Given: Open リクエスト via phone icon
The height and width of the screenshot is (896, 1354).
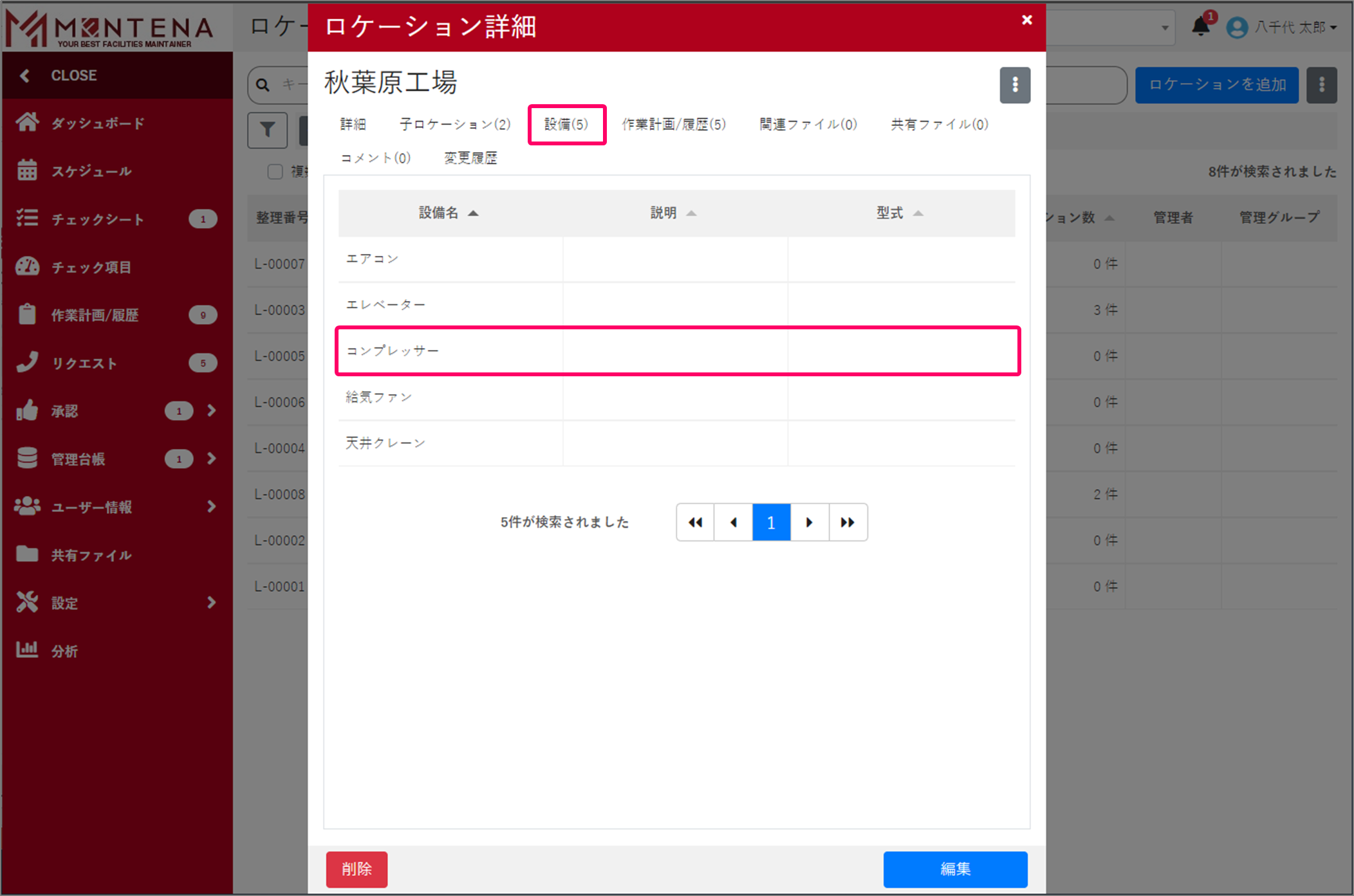Looking at the screenshot, I should [27, 362].
